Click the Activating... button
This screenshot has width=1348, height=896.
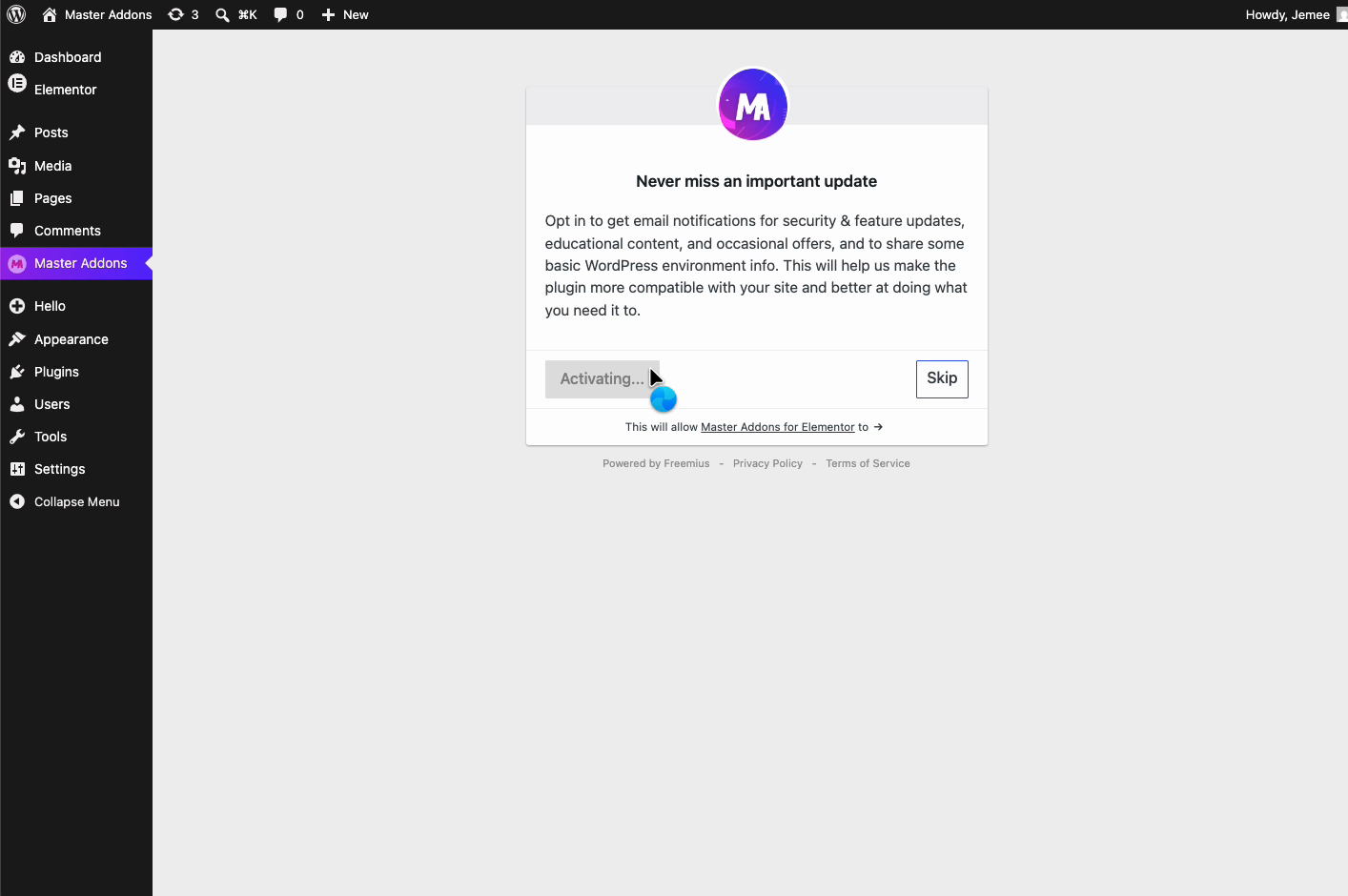[603, 379]
